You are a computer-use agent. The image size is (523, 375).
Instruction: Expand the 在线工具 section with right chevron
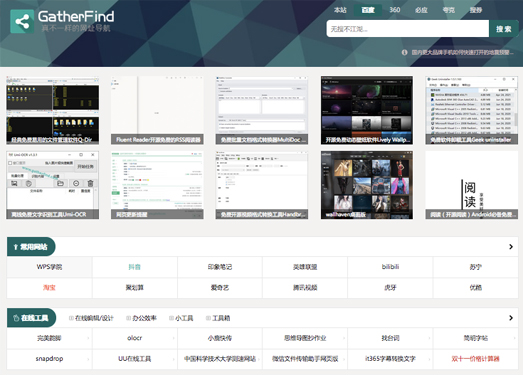[511, 318]
